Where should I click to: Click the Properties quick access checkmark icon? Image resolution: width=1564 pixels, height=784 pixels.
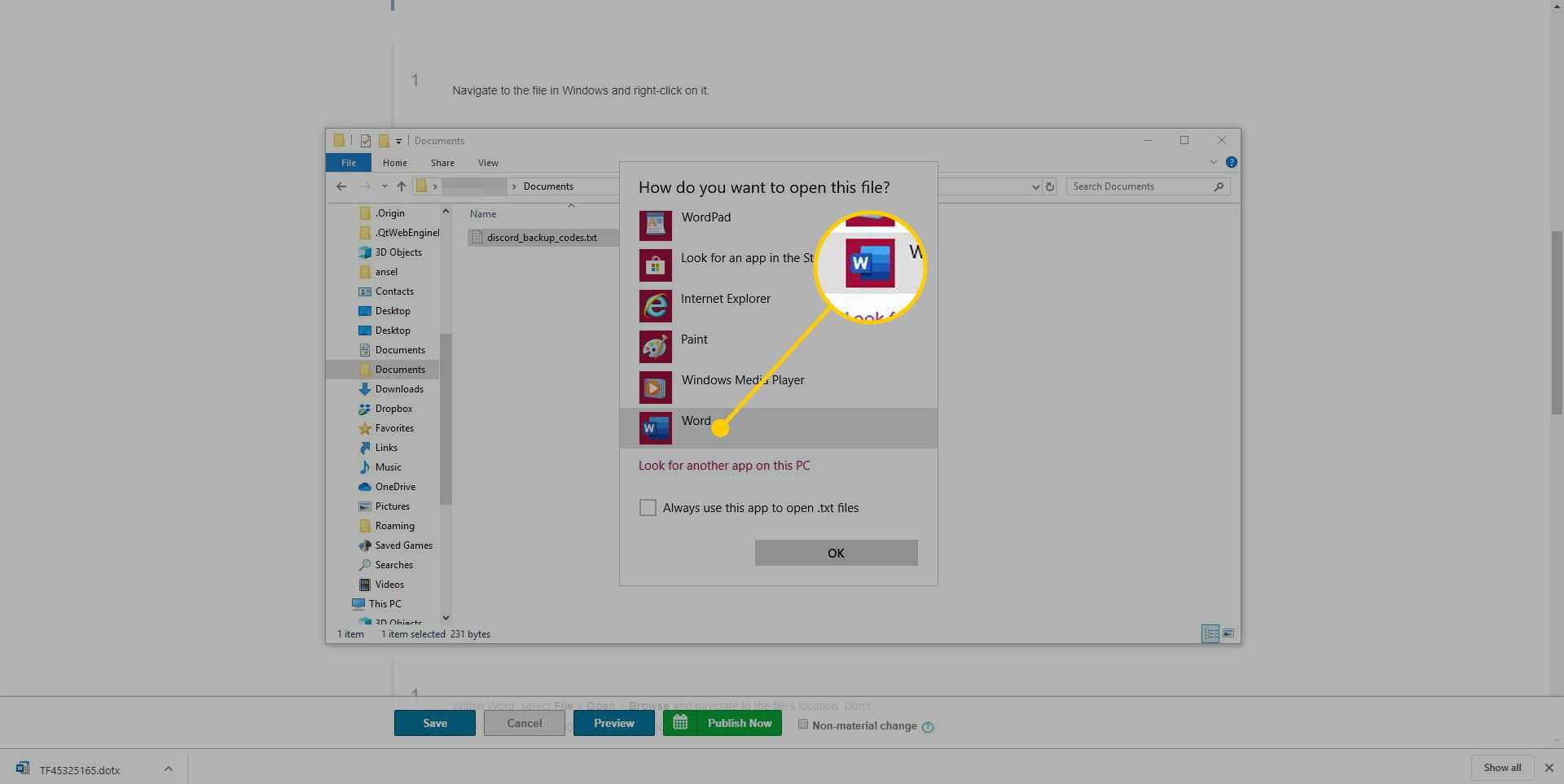coord(366,141)
